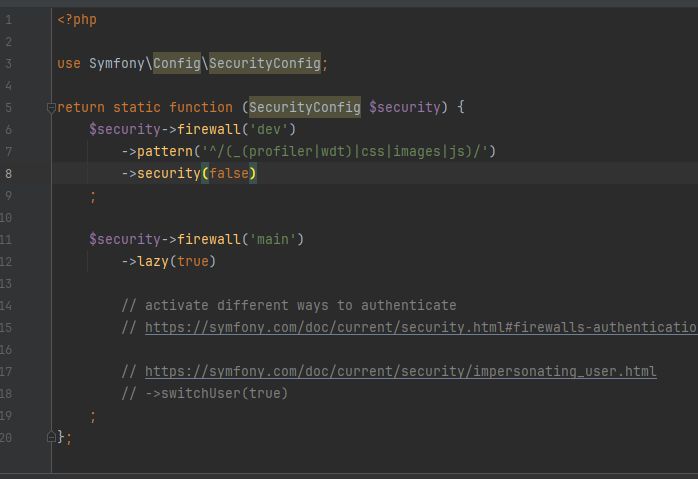Click the SecurityConfig type hint on line 5
The height and width of the screenshot is (479, 698).
(304, 107)
